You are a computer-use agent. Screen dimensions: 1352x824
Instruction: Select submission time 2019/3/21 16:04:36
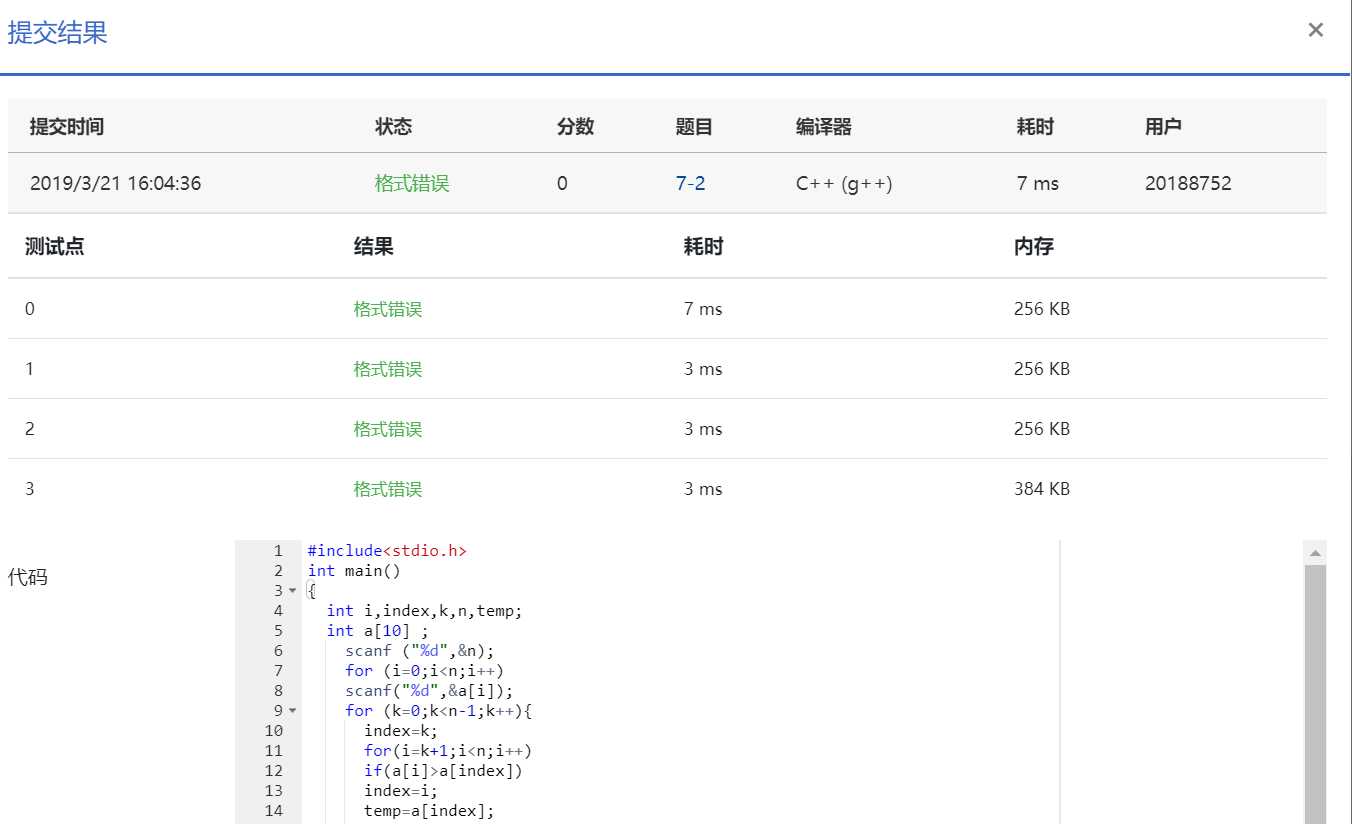click(115, 183)
